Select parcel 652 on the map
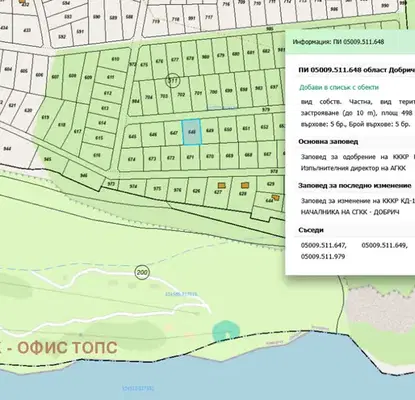 pyautogui.click(x=264, y=127)
